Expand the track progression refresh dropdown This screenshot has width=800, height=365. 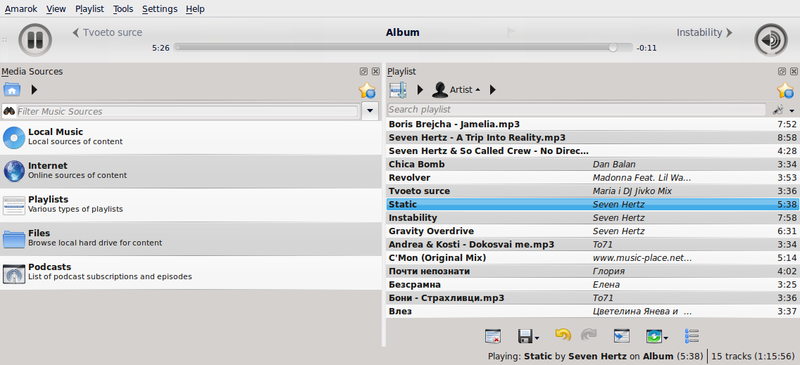[666, 337]
